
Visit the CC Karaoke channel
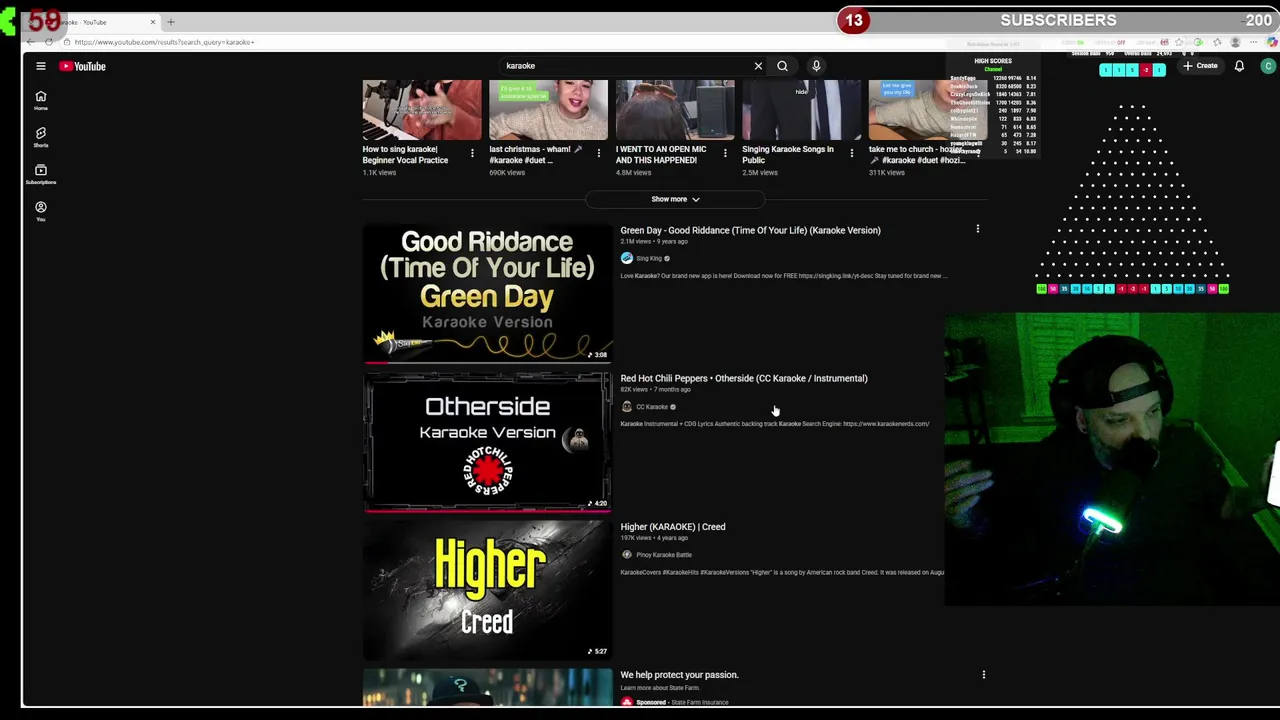tap(652, 407)
